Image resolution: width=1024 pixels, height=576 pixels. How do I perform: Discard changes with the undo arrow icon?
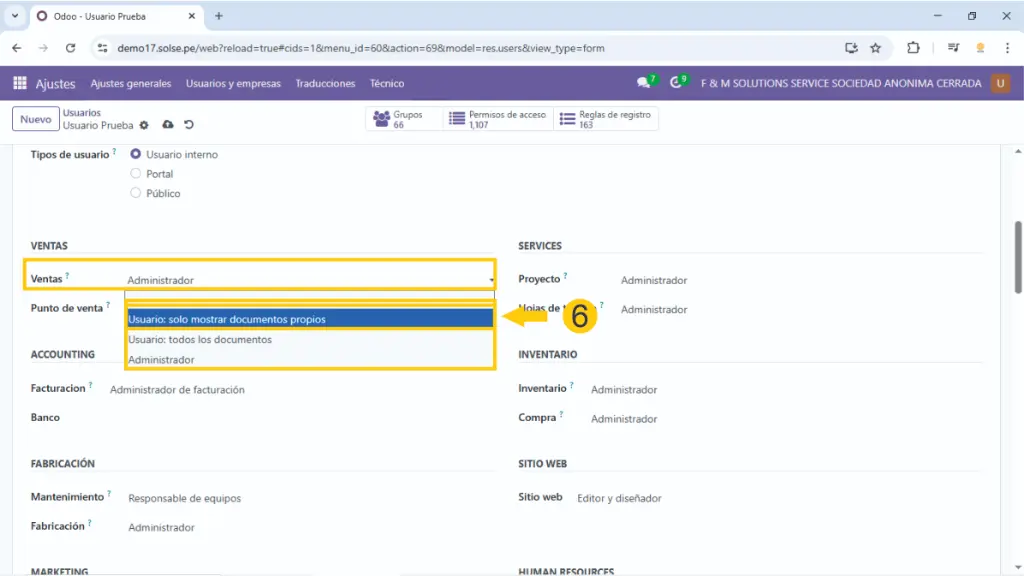(x=189, y=125)
